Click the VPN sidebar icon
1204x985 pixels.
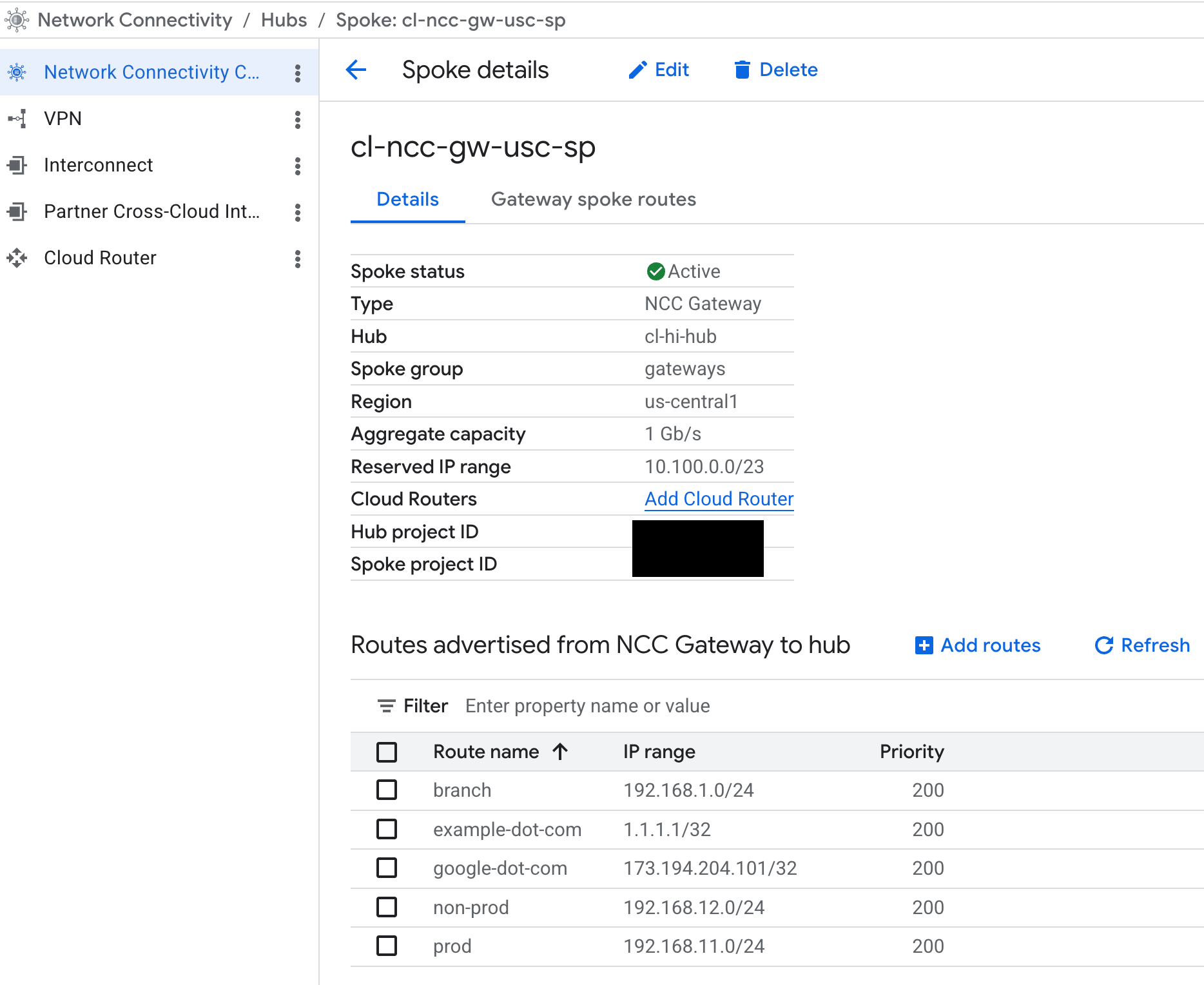point(17,119)
